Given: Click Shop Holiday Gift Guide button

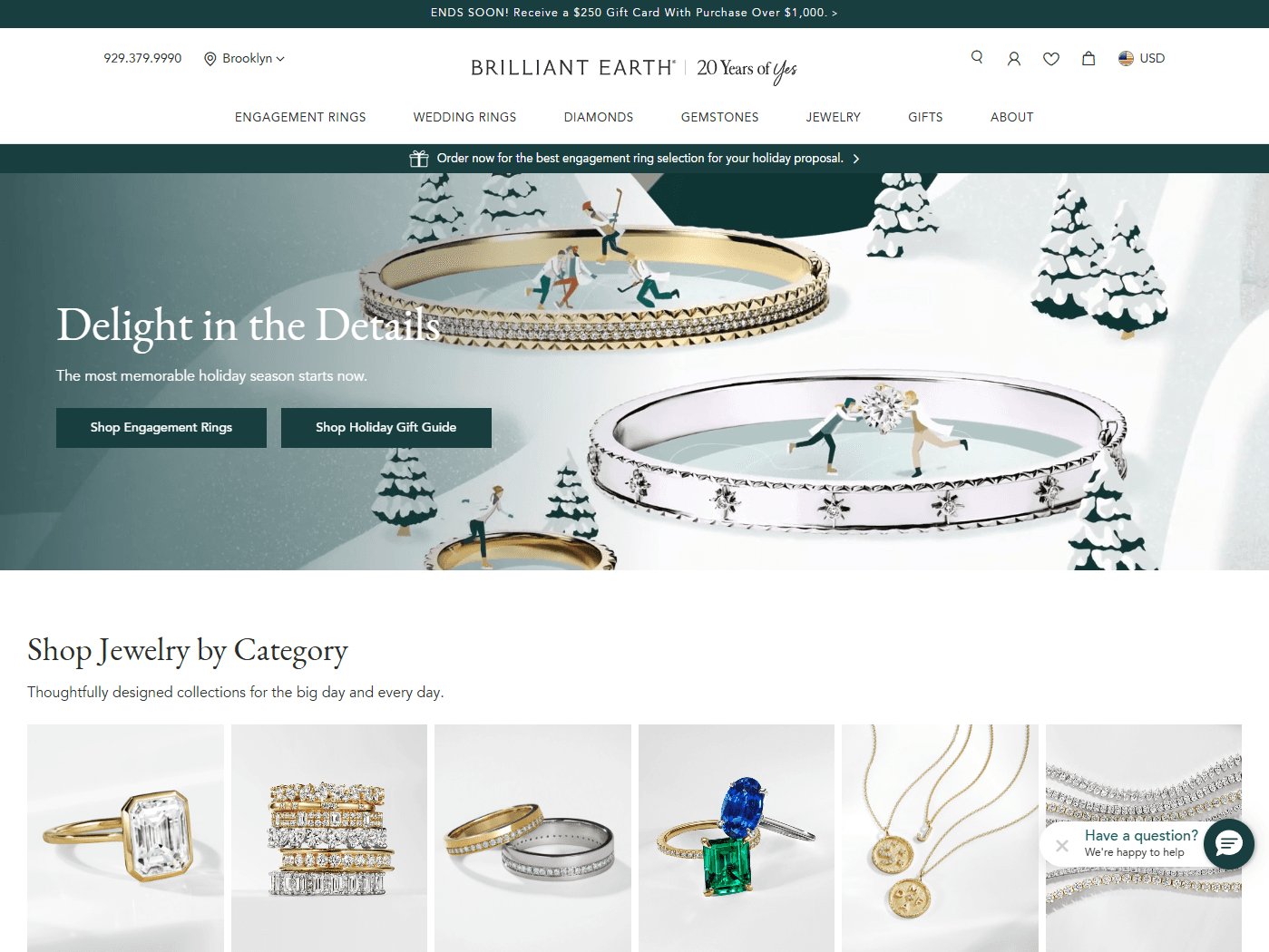Looking at the screenshot, I should click(x=386, y=428).
